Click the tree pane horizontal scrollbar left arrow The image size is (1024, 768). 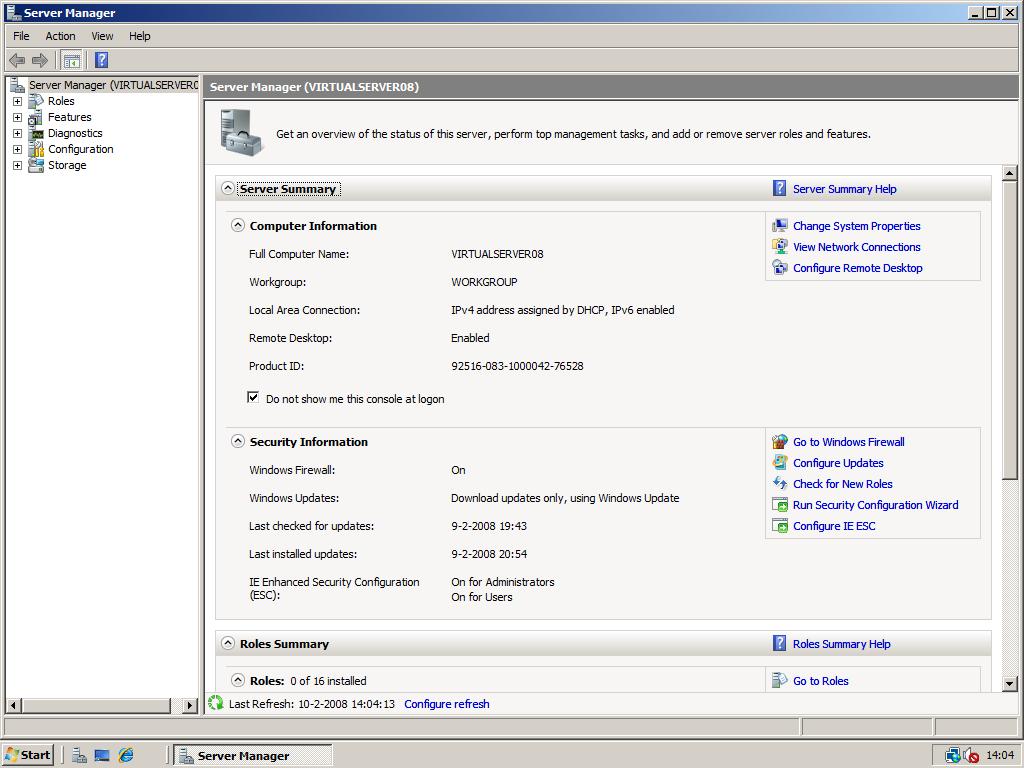point(14,705)
